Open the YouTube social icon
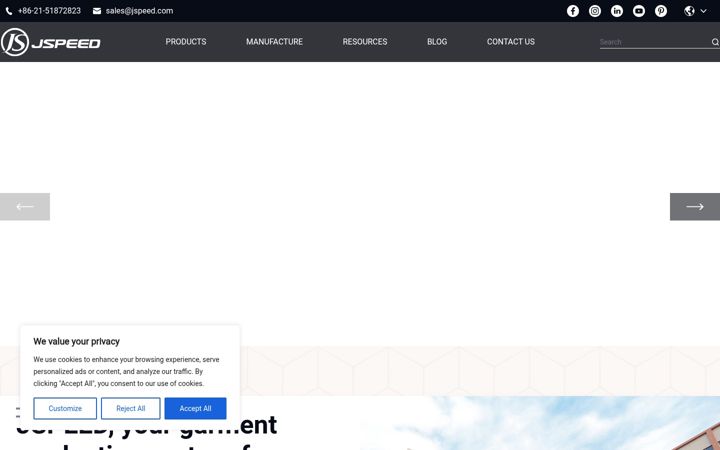Screen dimensions: 720x450 point(639,11)
